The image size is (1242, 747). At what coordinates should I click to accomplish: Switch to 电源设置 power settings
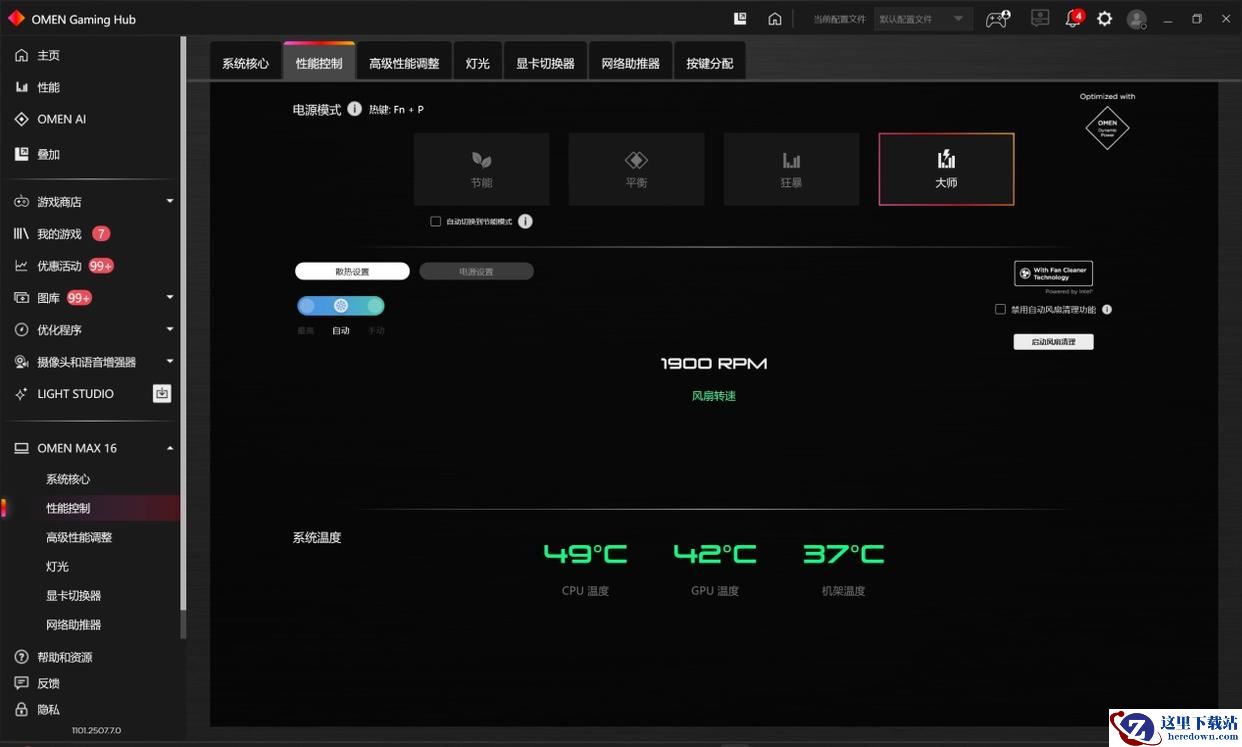tap(476, 271)
